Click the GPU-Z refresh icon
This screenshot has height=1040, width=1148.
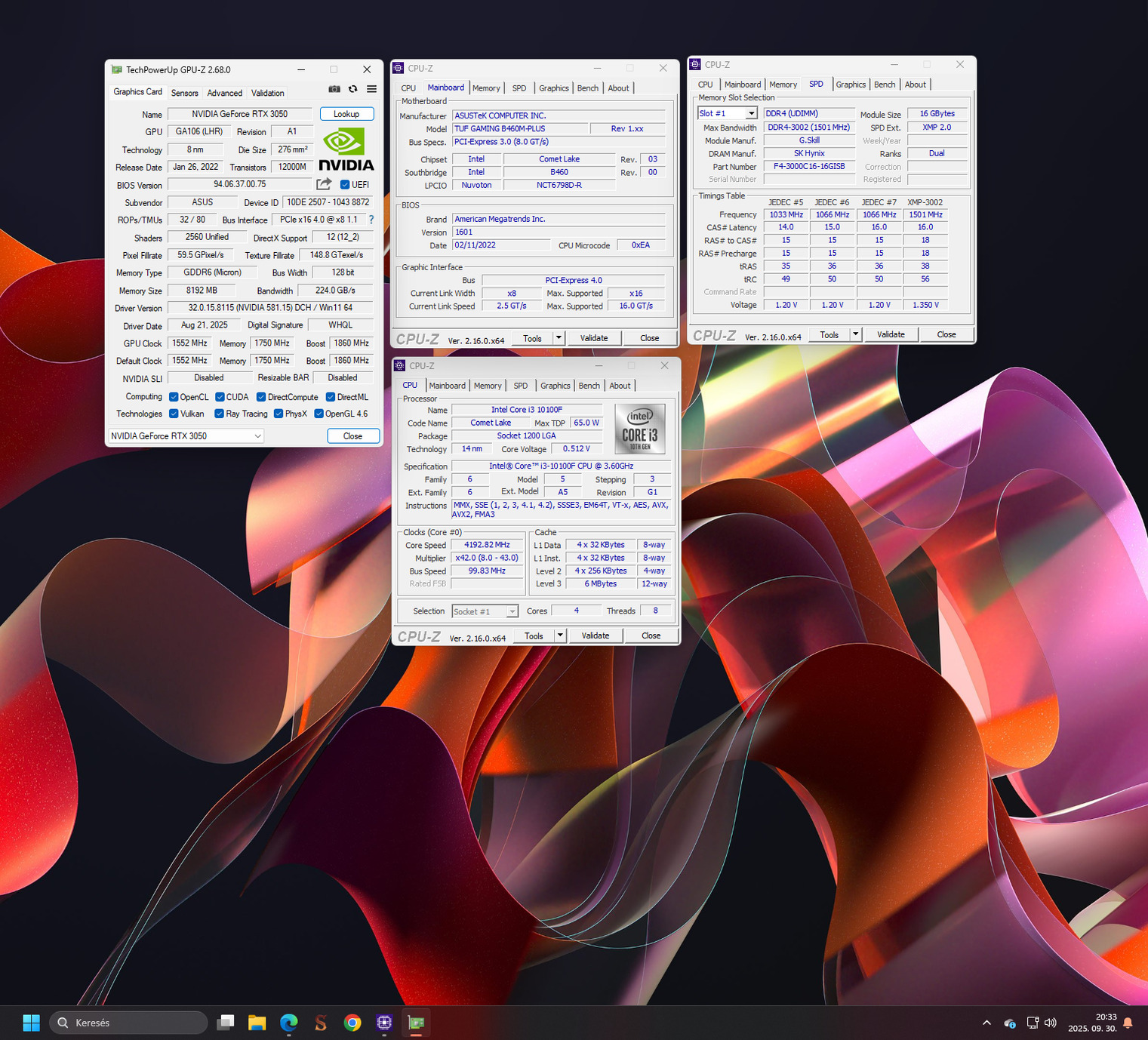pyautogui.click(x=352, y=89)
